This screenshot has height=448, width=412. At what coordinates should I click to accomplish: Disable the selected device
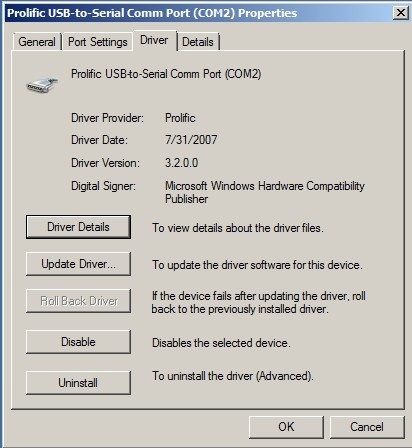pos(78,342)
